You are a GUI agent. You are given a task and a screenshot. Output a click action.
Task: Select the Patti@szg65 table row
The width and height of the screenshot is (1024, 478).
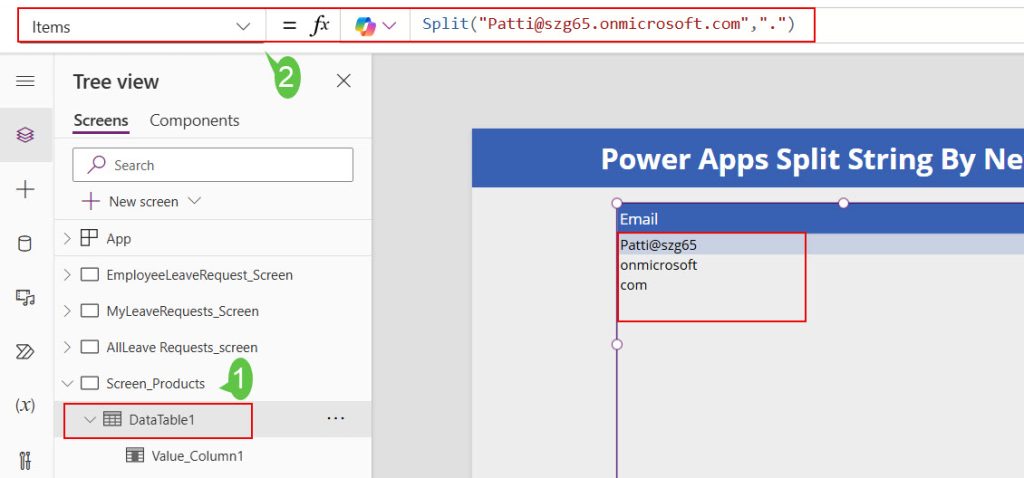[820, 245]
